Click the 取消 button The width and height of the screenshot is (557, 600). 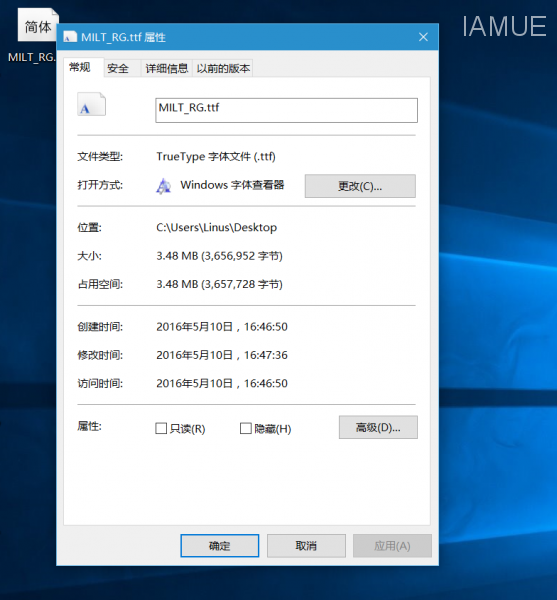306,546
